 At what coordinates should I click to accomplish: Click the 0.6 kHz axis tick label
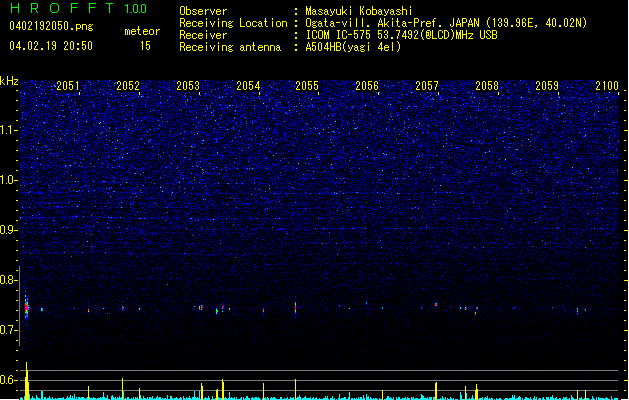pos(9,380)
